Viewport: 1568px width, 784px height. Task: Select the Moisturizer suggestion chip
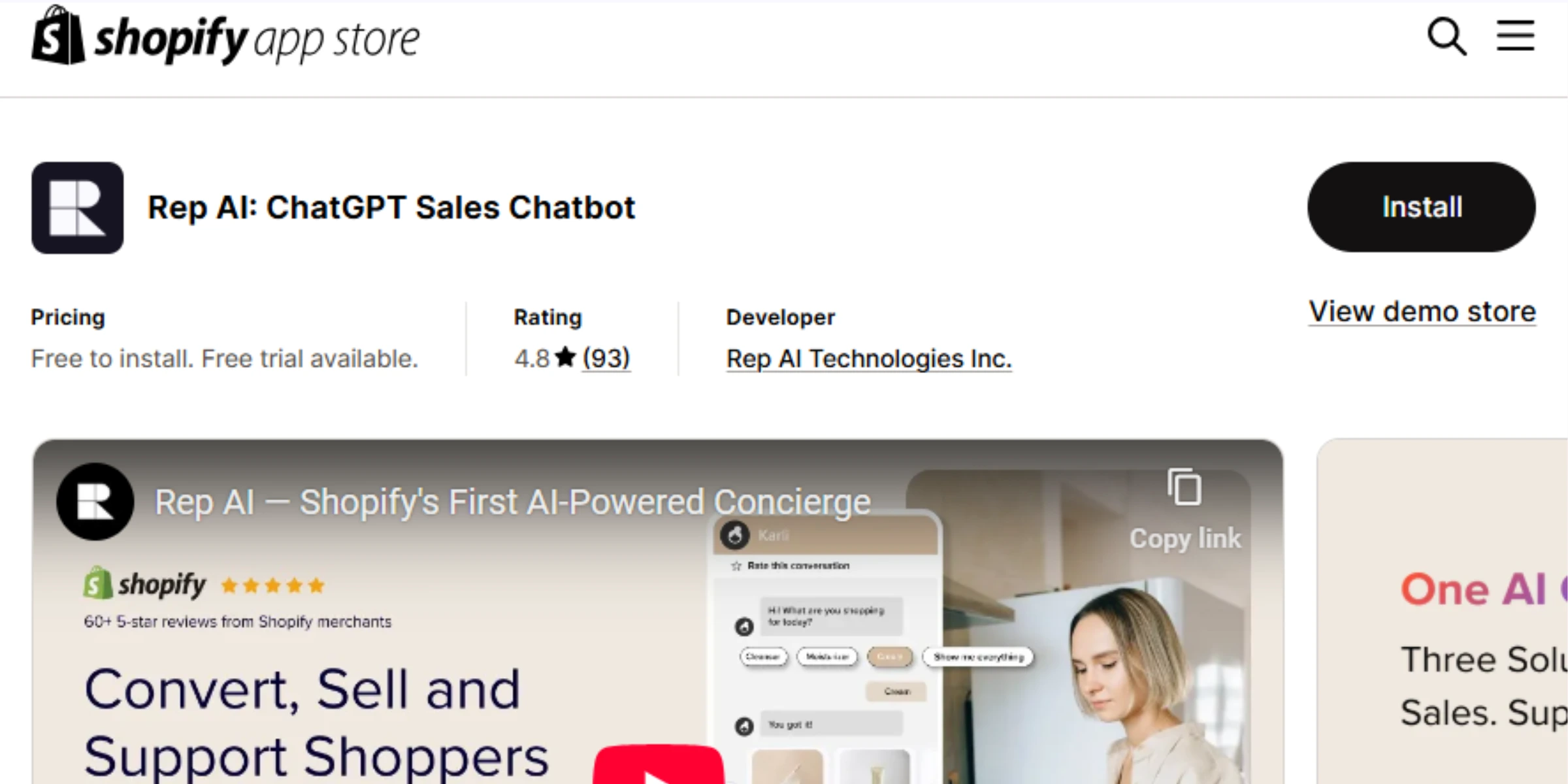point(827,657)
